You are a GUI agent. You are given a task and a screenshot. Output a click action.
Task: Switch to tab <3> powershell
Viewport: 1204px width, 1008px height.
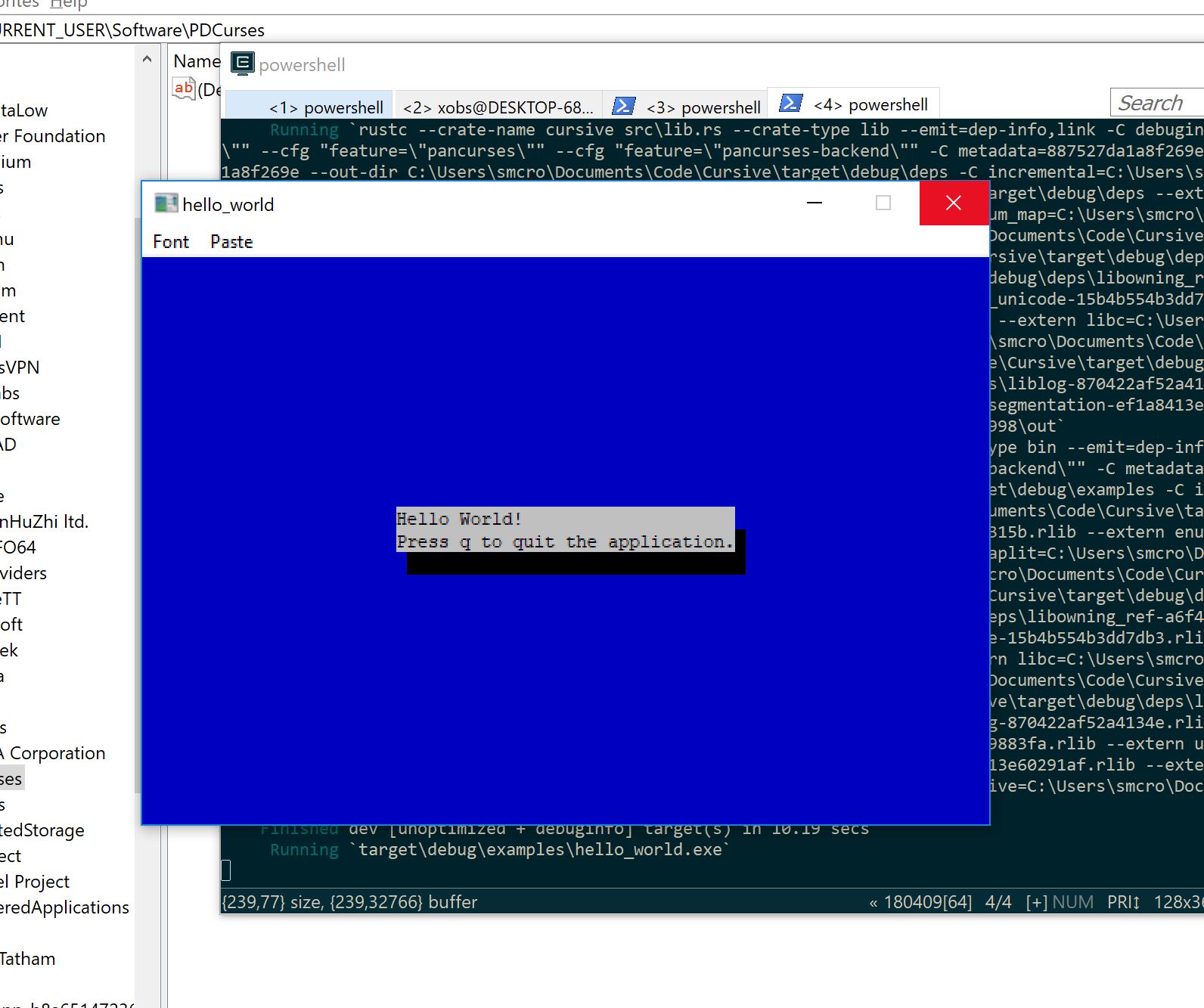687,107
